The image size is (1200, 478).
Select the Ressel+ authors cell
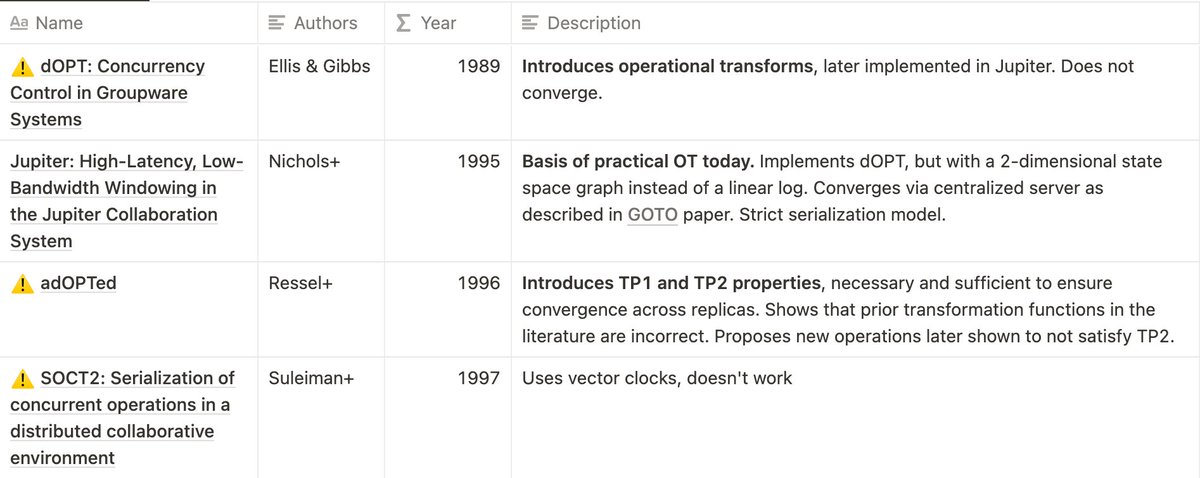[321, 309]
